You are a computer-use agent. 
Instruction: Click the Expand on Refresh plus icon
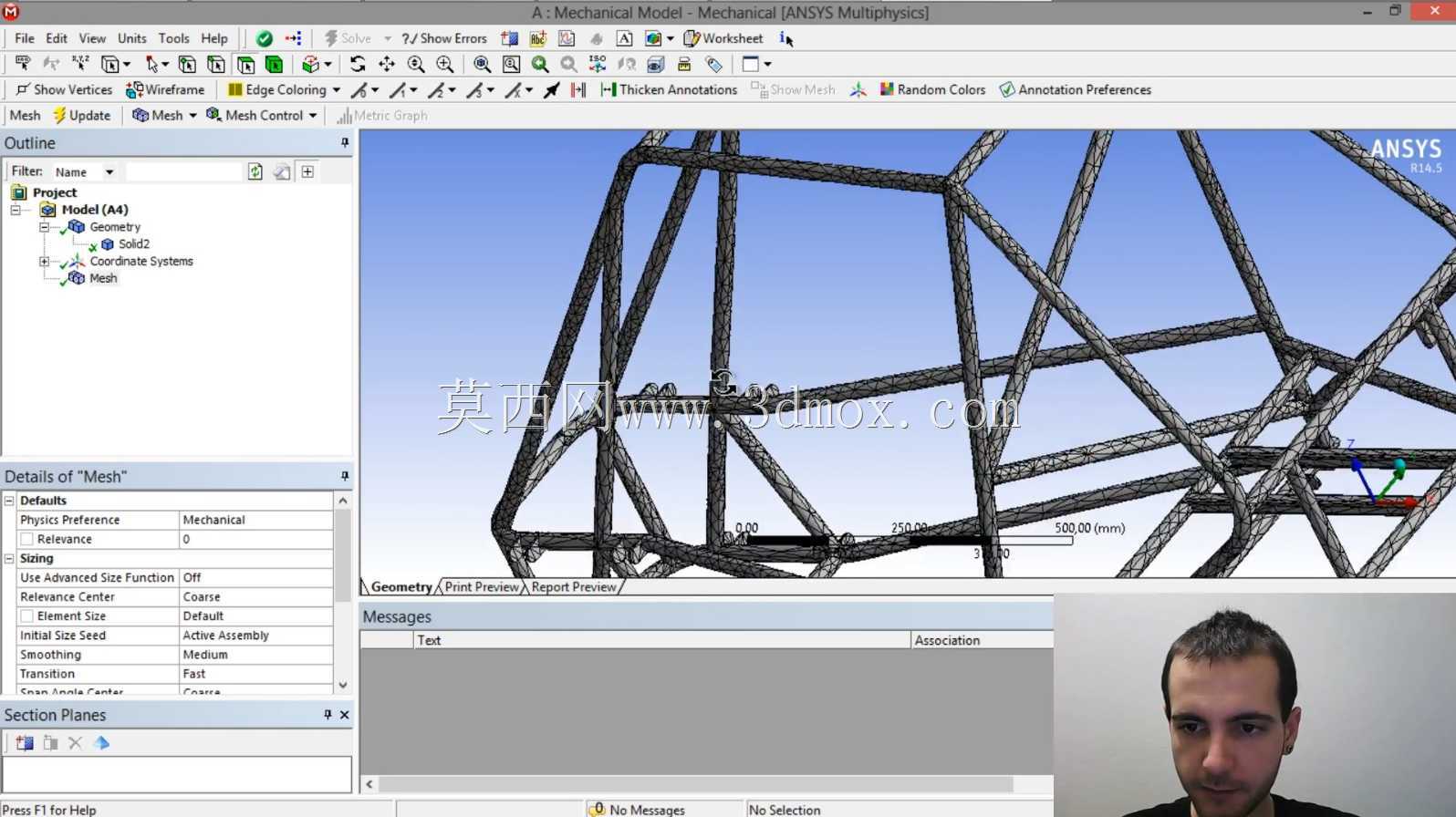point(308,171)
